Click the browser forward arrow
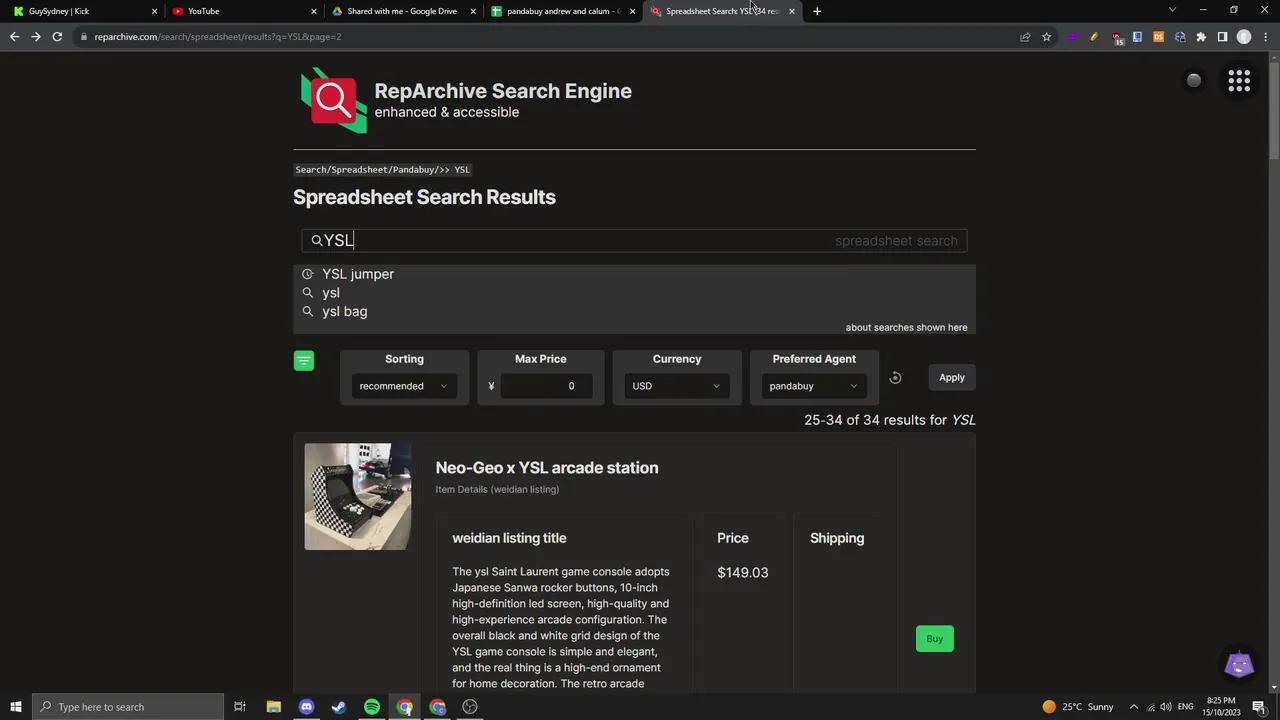 click(x=36, y=37)
